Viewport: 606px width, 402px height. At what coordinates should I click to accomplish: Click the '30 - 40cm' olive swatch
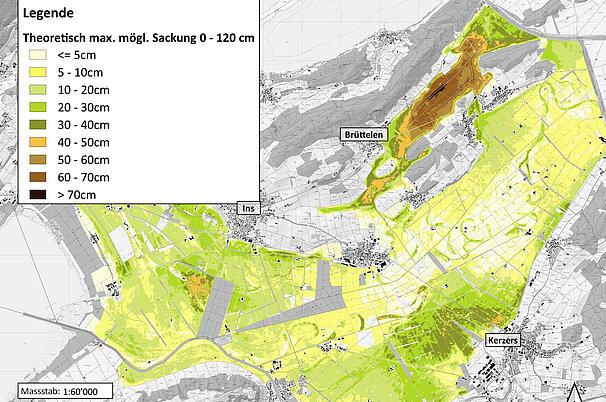click(40, 124)
